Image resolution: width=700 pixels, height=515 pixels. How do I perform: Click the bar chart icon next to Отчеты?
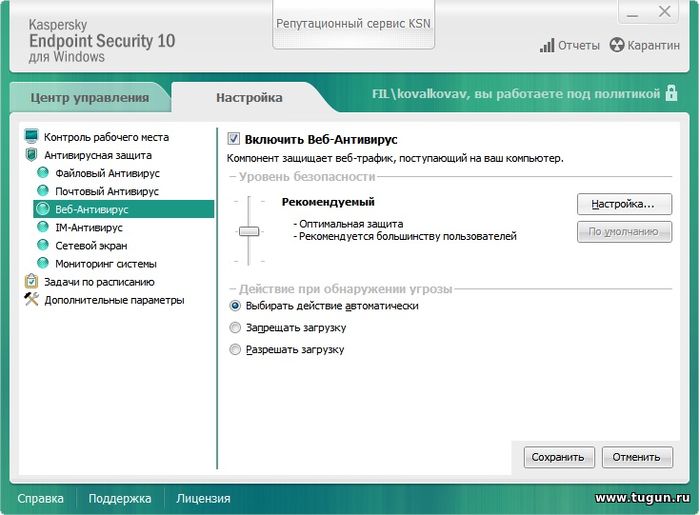[547, 45]
